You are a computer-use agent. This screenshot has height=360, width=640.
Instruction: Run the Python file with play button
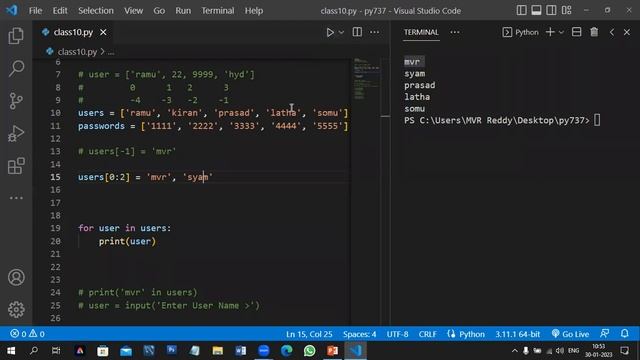point(330,32)
